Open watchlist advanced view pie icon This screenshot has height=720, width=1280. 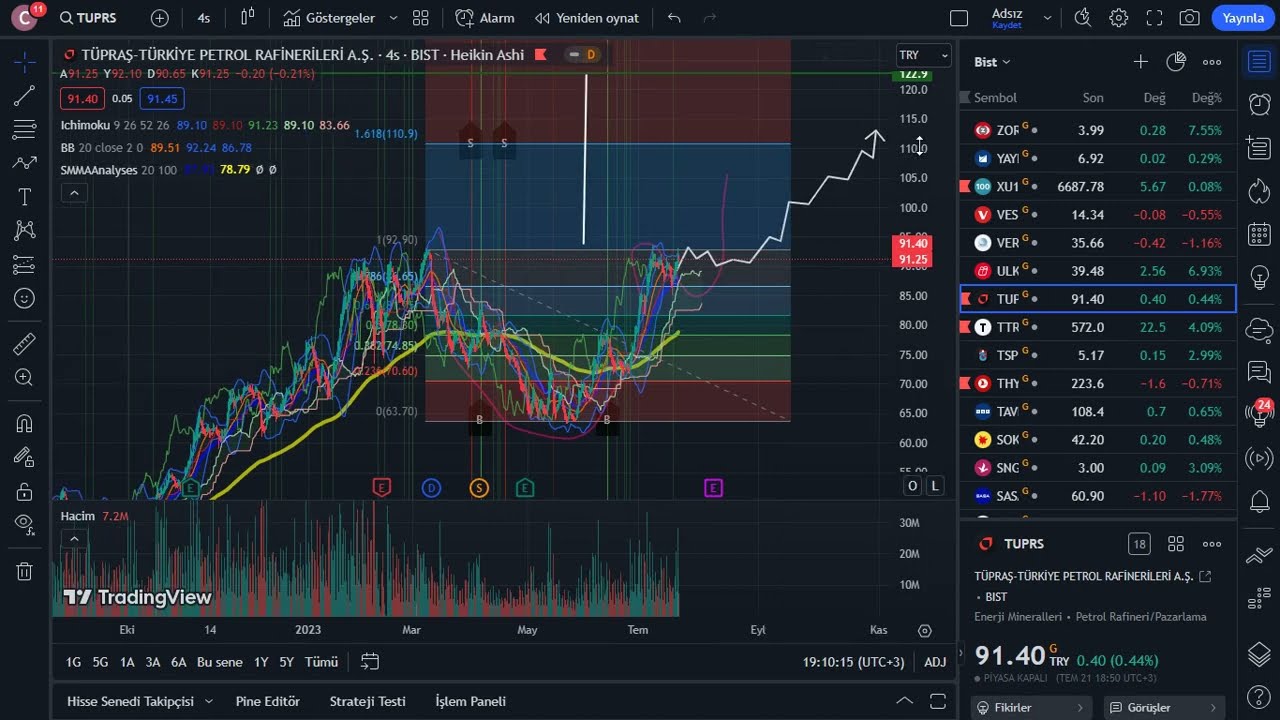(x=1176, y=62)
